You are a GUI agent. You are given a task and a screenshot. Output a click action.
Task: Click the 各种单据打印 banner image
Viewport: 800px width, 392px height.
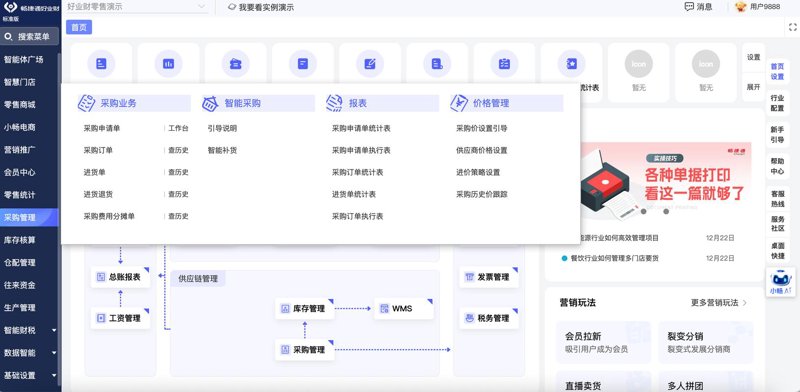666,181
